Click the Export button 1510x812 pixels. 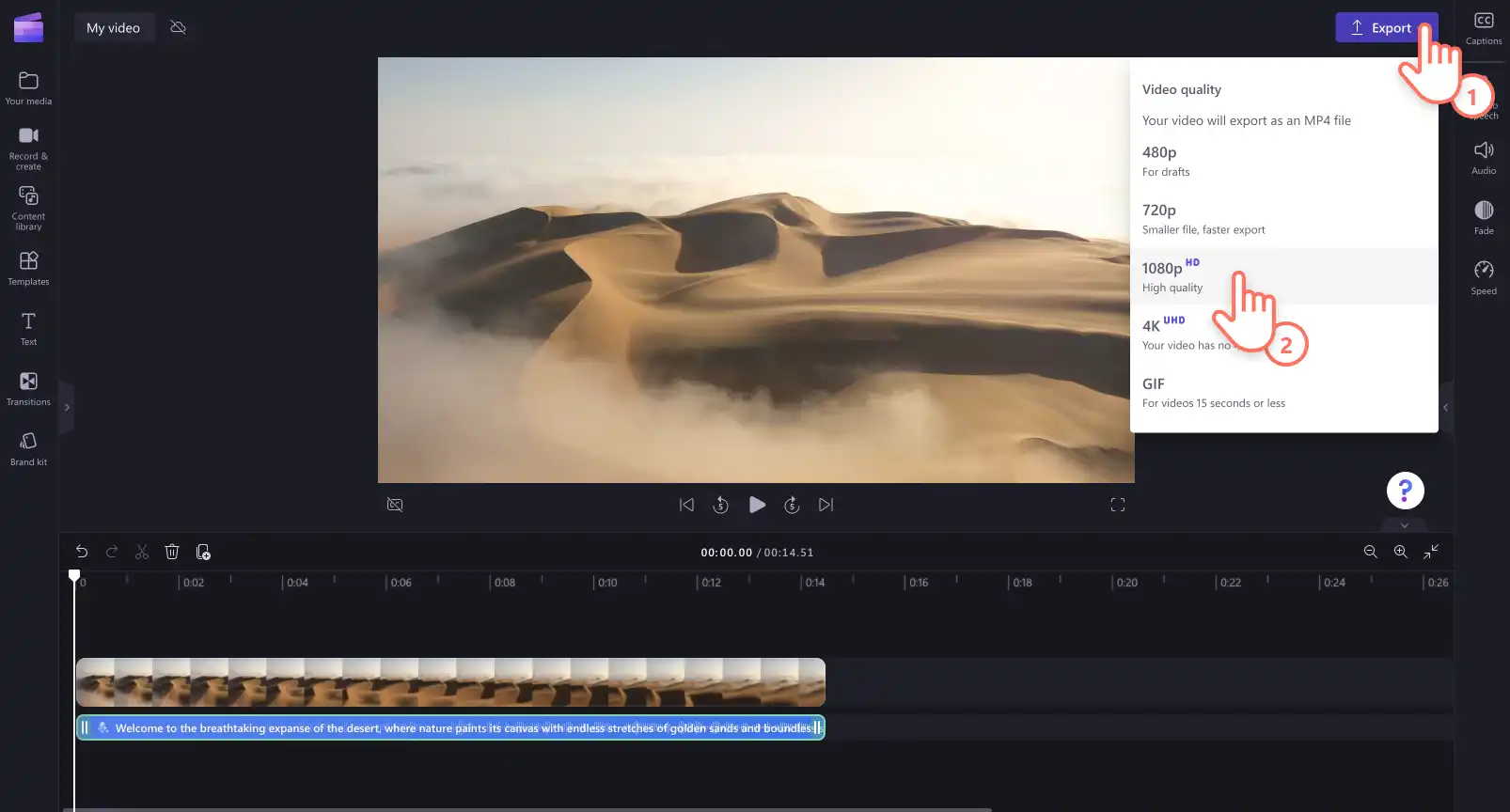pyautogui.click(x=1386, y=27)
